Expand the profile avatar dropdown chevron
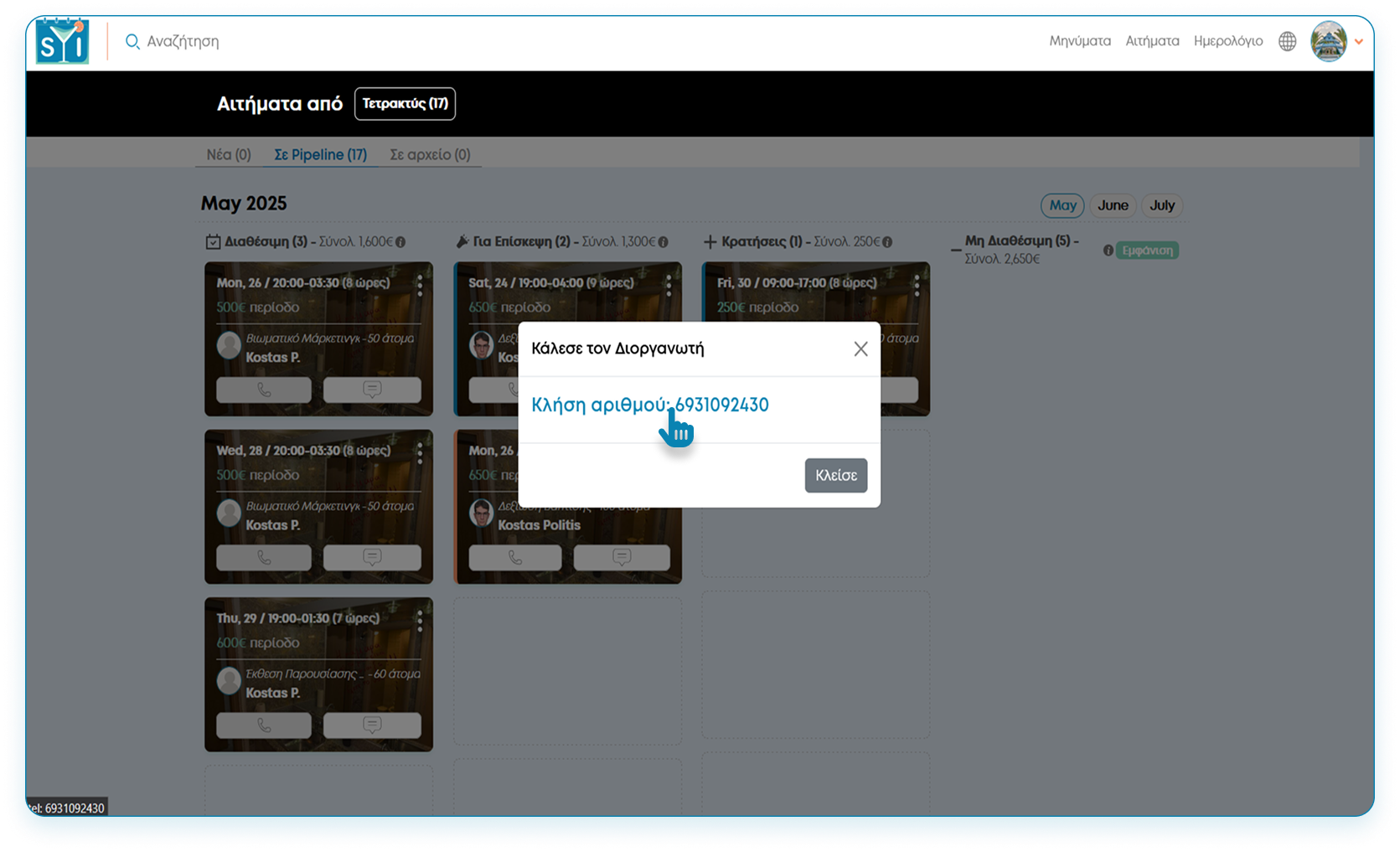The width and height of the screenshot is (1400, 852). pos(1360,41)
